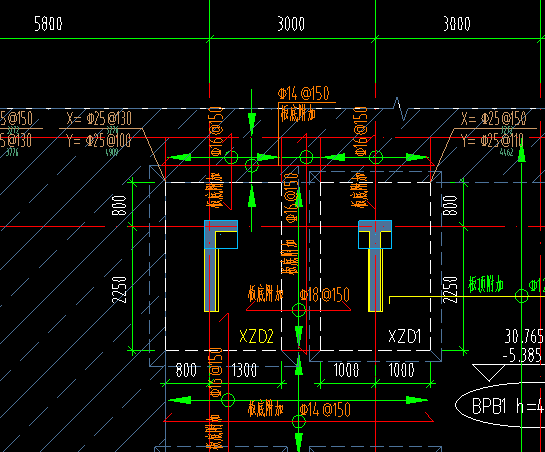Pick the Y= Φ25@100 reinforcement label

tap(99, 141)
